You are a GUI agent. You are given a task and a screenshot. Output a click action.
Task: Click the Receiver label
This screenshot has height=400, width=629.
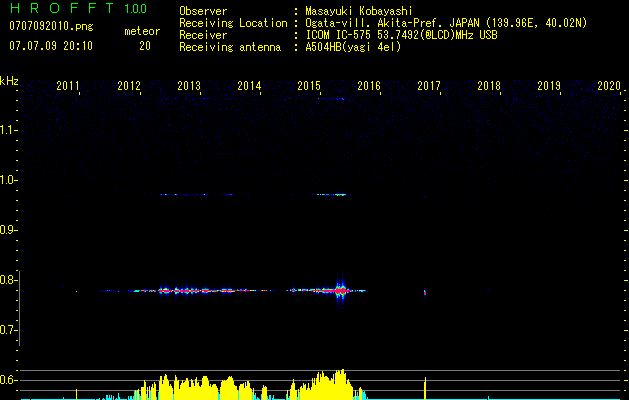click(203, 35)
